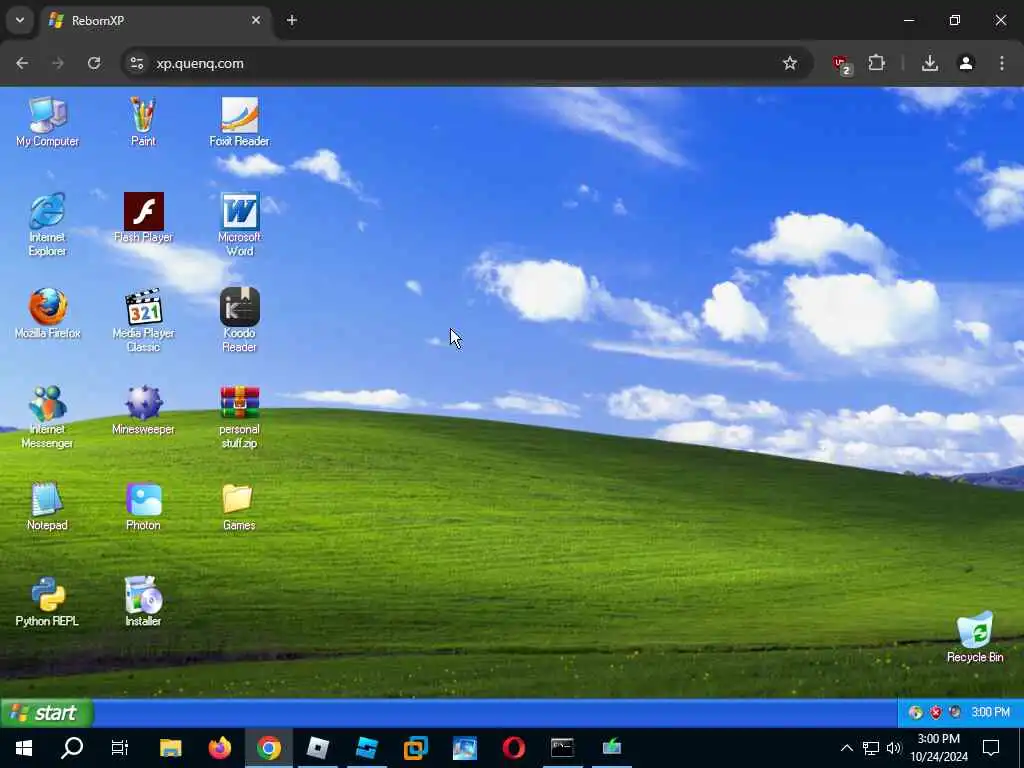Select the Installer desktop icon

pyautogui.click(x=143, y=601)
